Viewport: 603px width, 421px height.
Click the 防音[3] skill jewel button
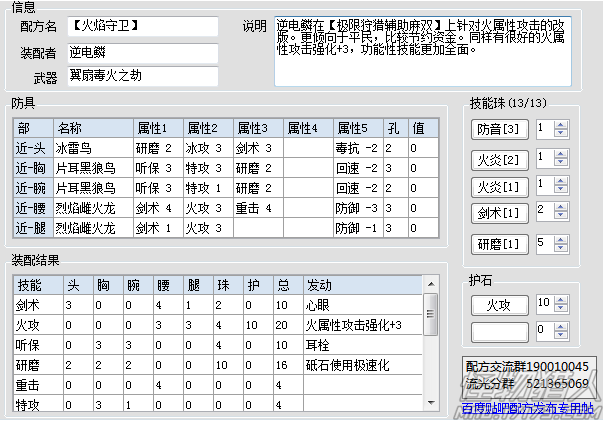(497, 129)
